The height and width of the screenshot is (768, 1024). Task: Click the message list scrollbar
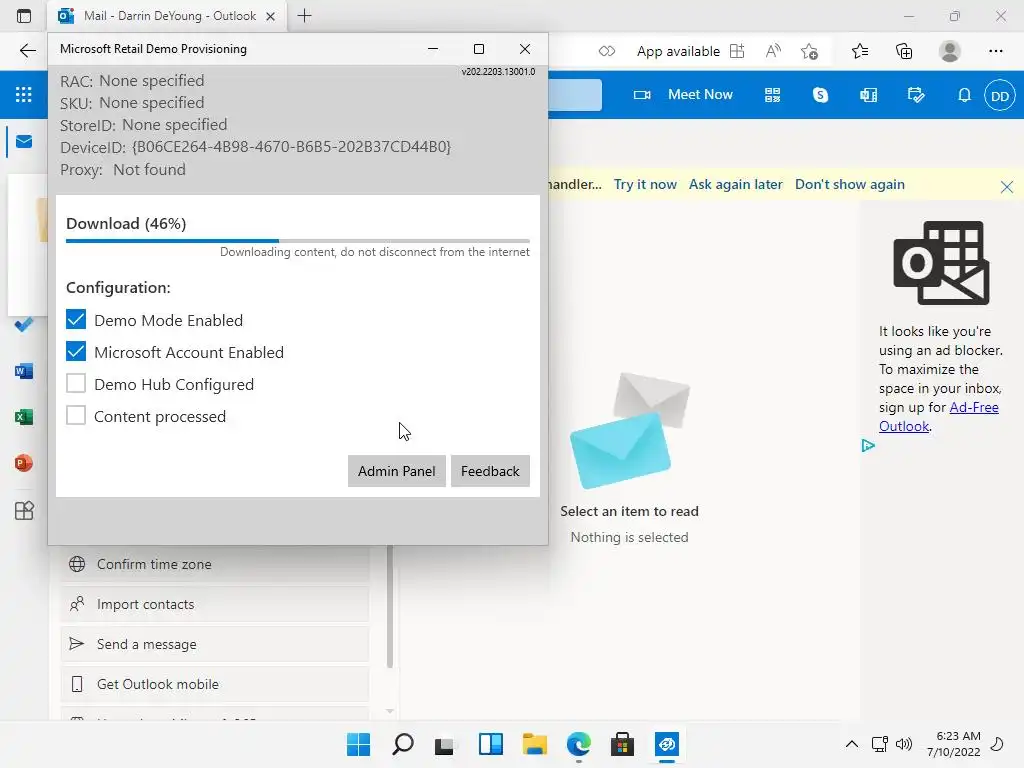pos(390,607)
